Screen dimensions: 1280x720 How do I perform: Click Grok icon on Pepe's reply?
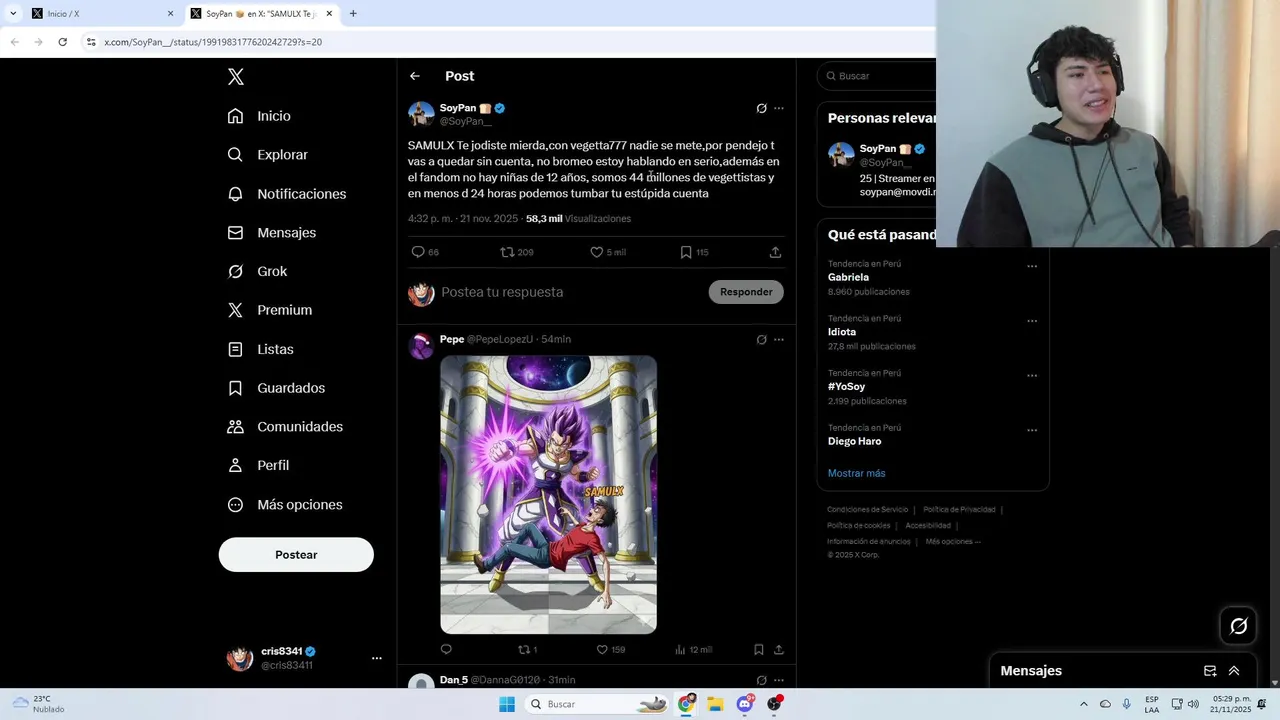[761, 339]
